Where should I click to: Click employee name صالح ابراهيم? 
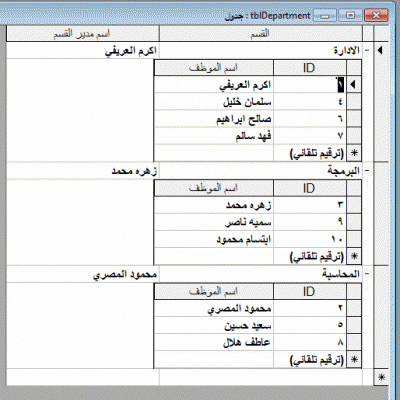click(214, 119)
